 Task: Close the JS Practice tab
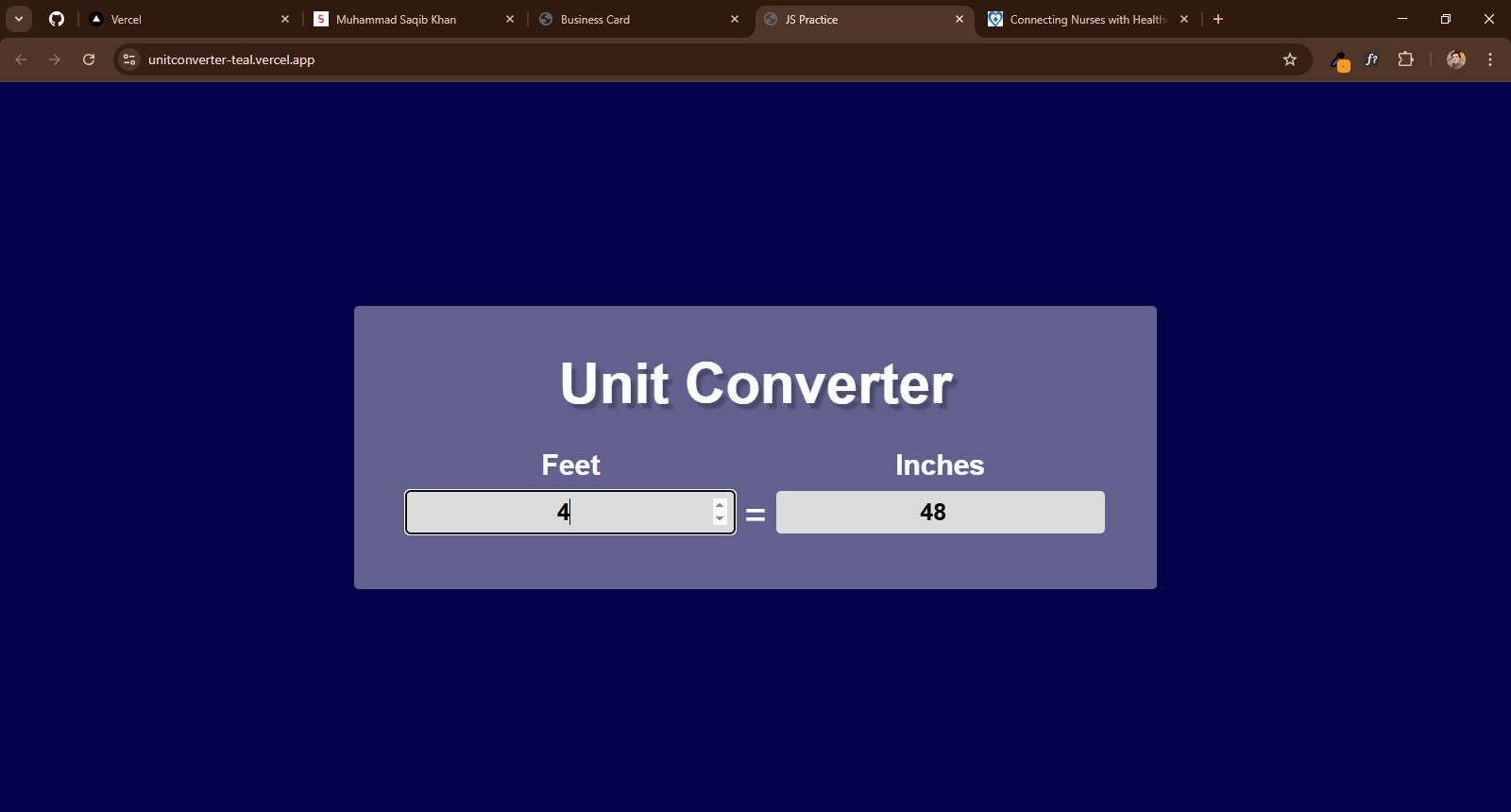tap(959, 19)
